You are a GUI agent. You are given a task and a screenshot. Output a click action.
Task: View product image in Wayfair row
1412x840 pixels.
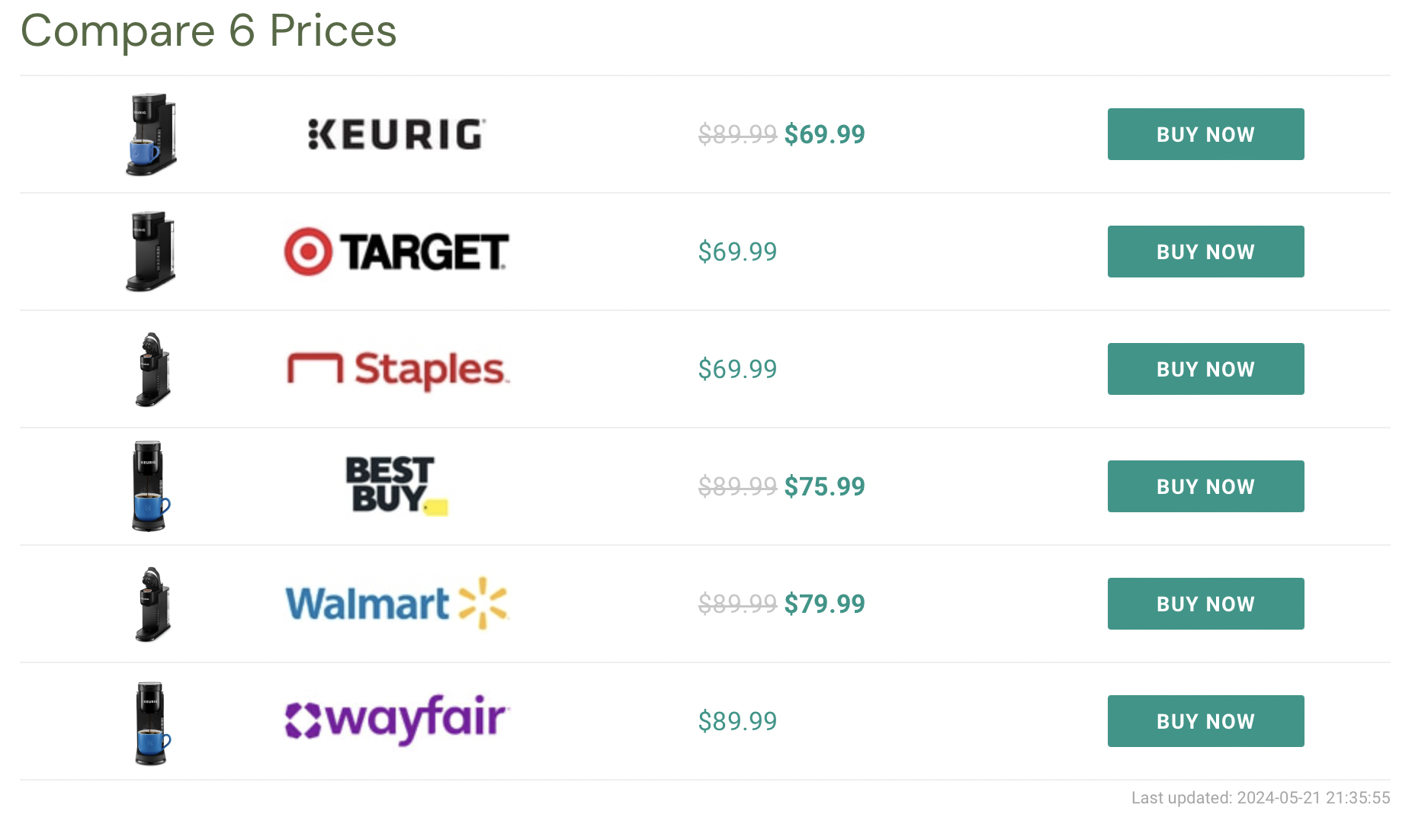coord(152,723)
